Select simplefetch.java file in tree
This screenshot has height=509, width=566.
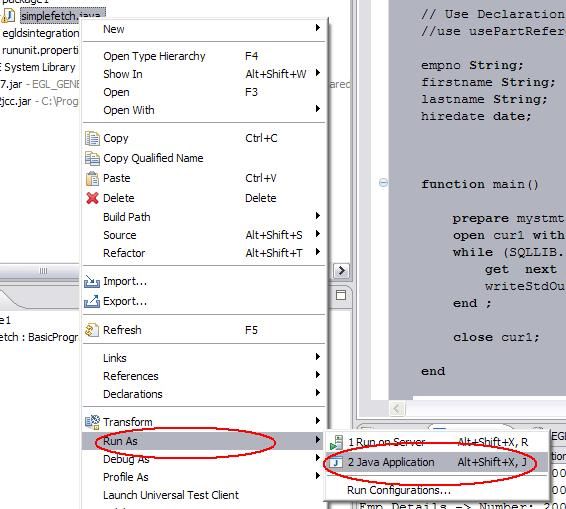tap(61, 16)
